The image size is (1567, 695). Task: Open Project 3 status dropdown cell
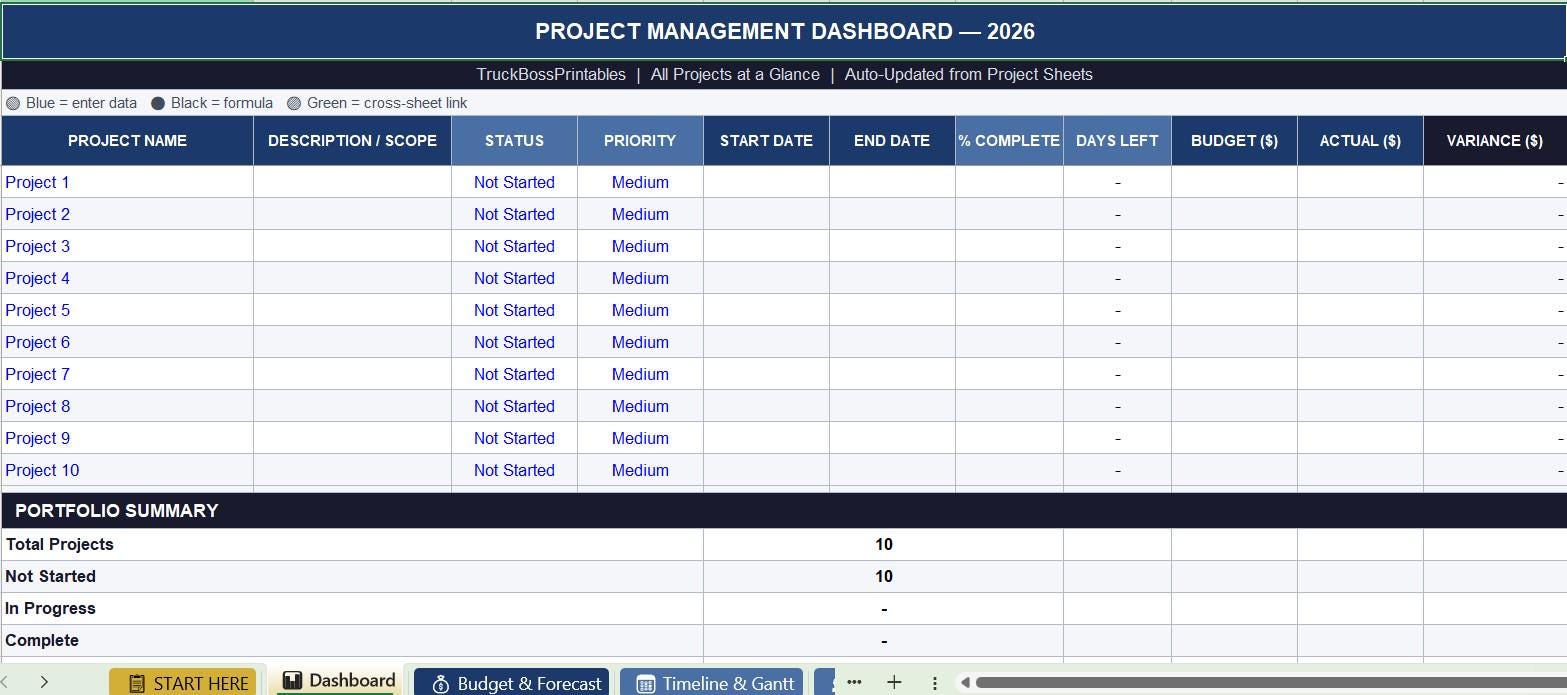tap(514, 246)
